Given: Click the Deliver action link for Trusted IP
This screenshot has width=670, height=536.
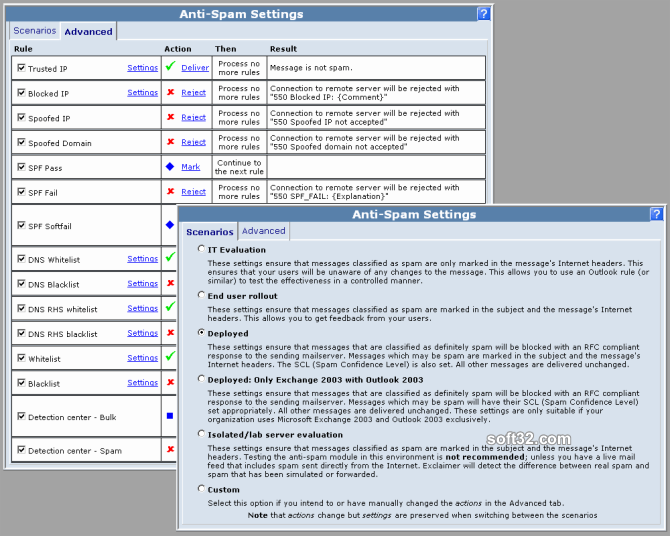Looking at the screenshot, I should pos(195,68).
